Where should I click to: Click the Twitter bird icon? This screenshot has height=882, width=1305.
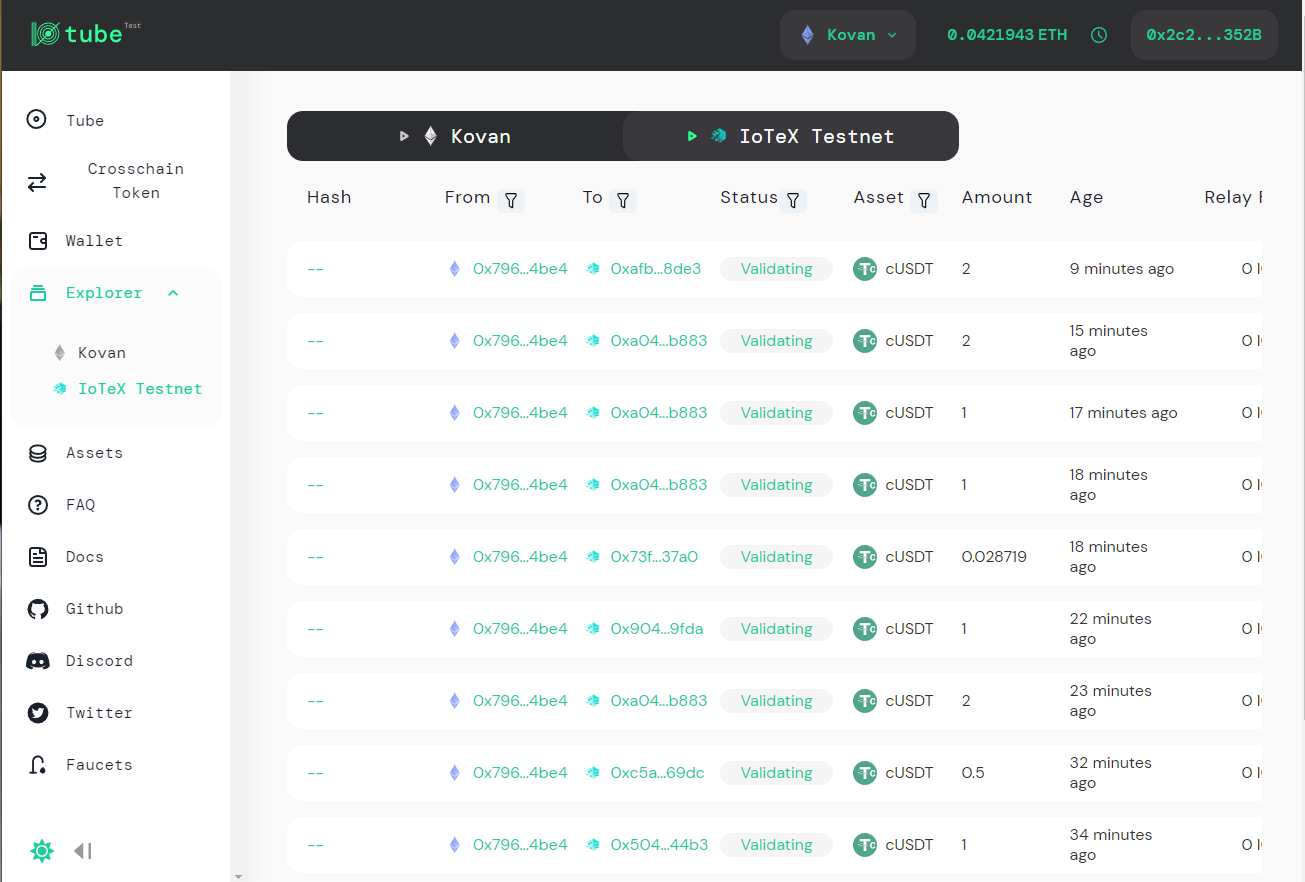pyautogui.click(x=38, y=713)
